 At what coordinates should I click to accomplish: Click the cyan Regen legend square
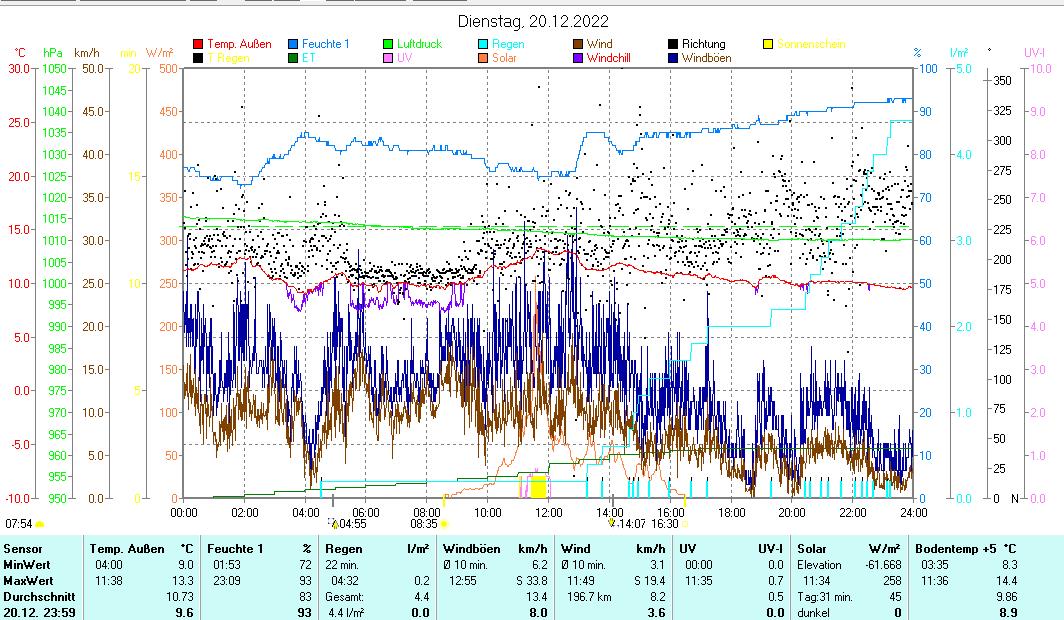pos(483,44)
